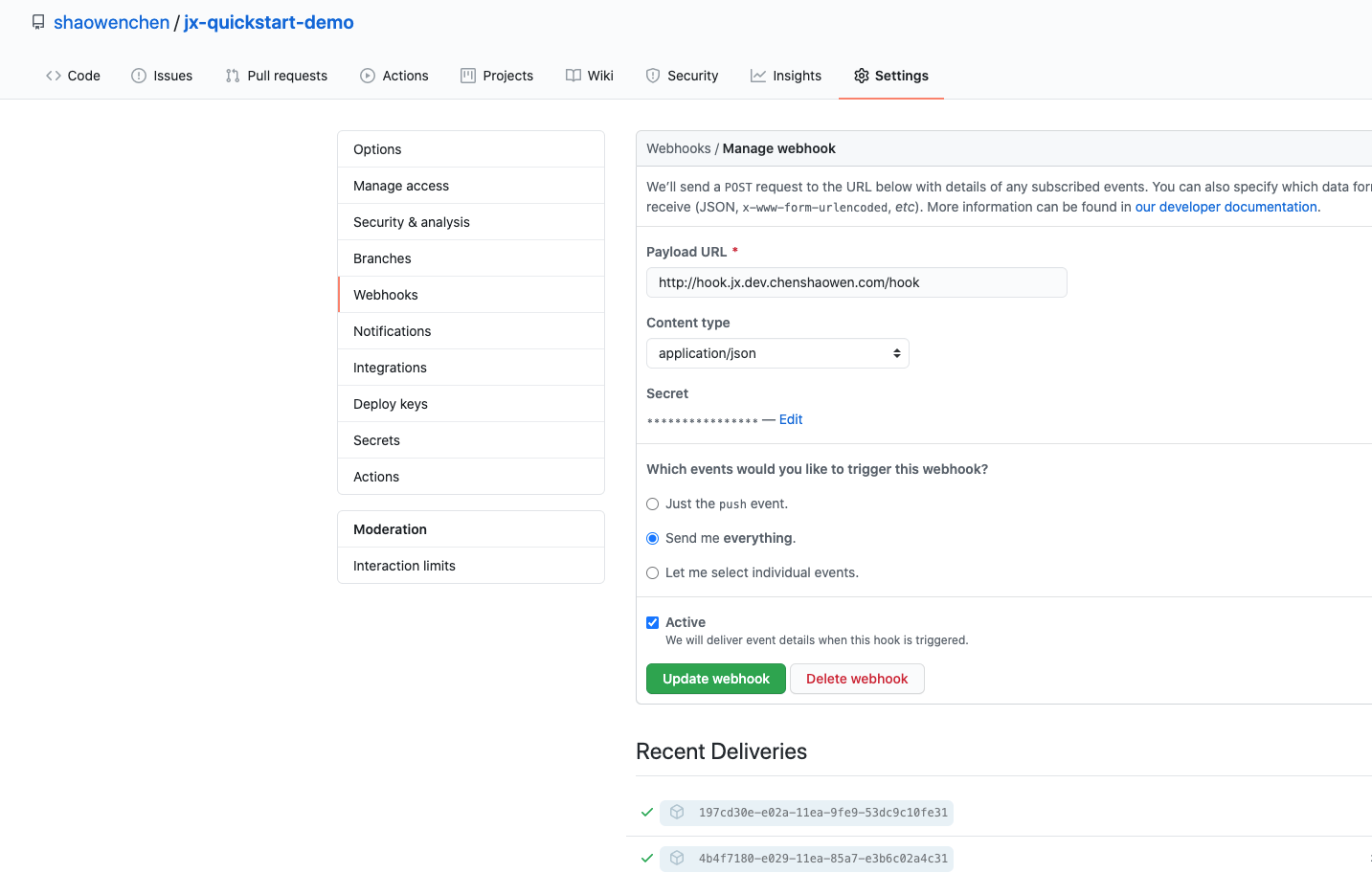Screen dimensions: 1372x873
Task: Open Options in settings sidebar
Action: 471,149
